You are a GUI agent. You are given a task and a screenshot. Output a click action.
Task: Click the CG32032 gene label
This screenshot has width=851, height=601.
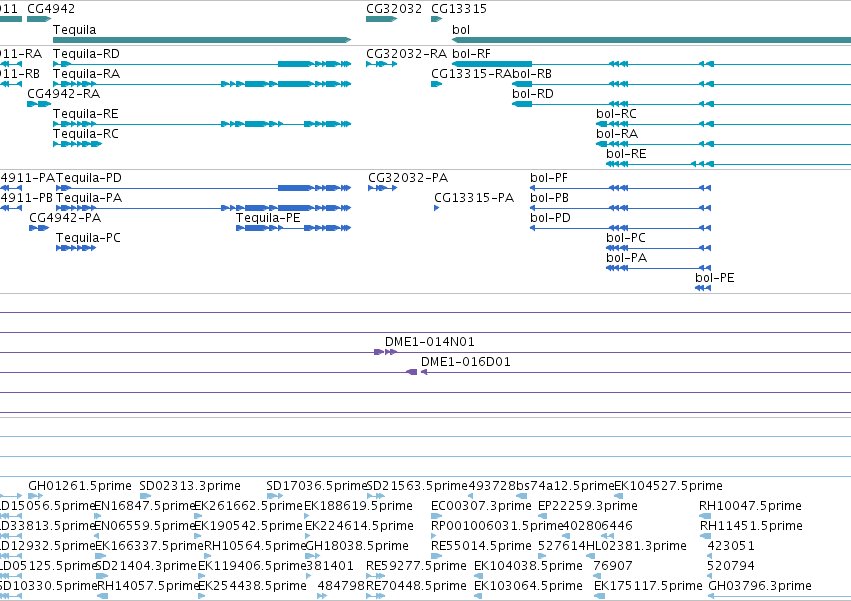coord(394,9)
